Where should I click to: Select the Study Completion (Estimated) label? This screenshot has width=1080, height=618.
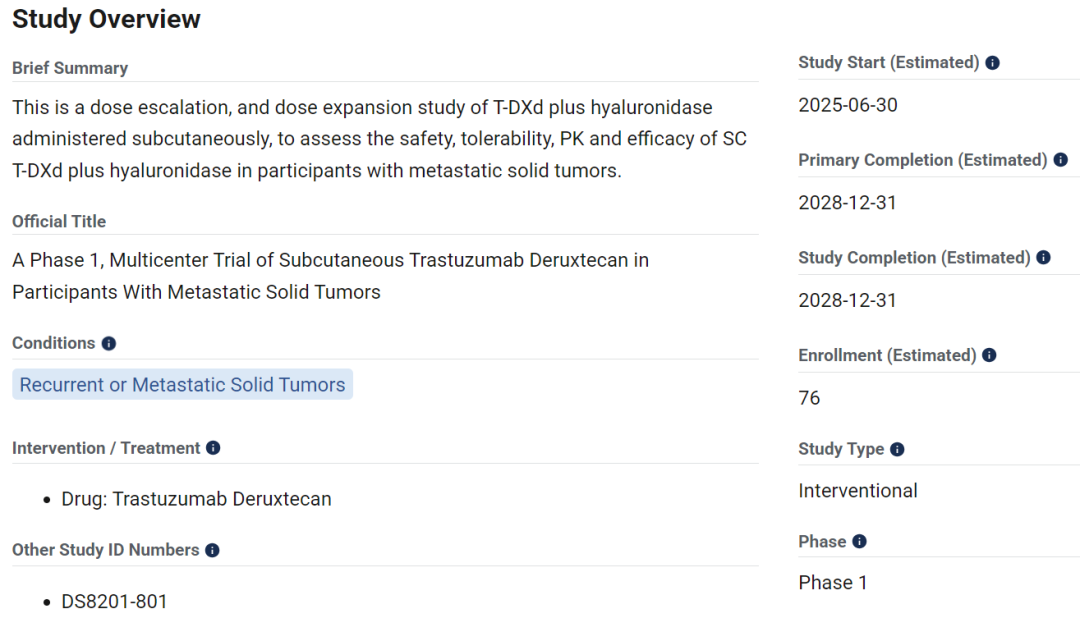914,258
